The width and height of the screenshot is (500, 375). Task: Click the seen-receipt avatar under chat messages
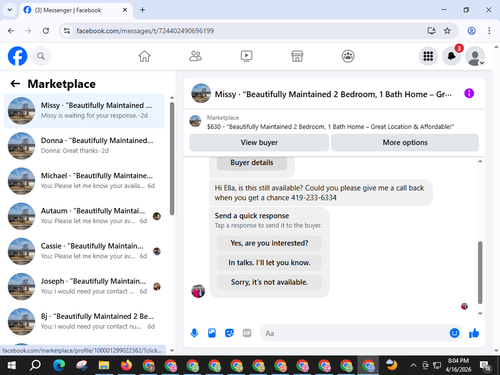point(464,306)
